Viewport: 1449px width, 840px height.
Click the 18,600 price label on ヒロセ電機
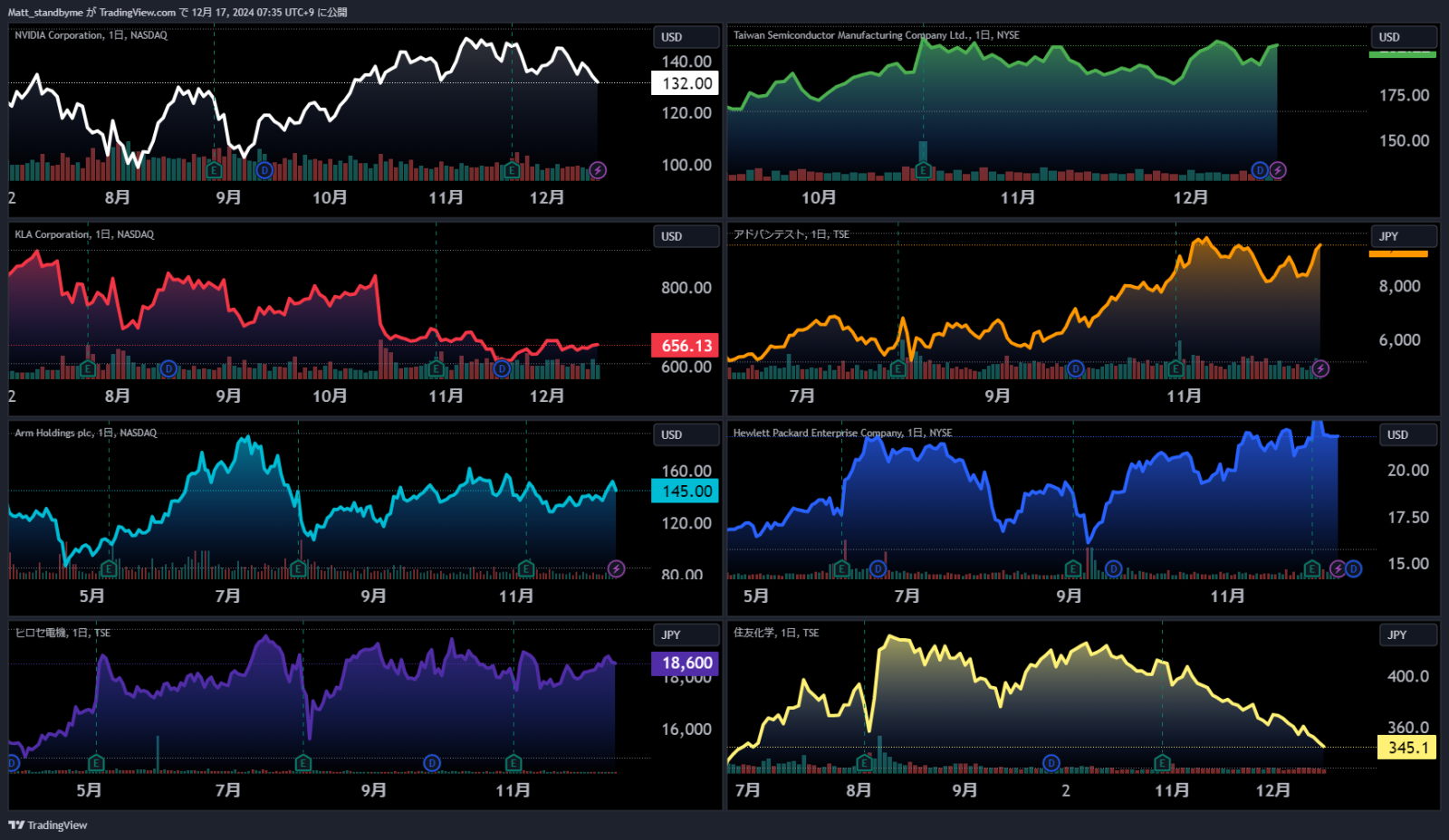[685, 663]
